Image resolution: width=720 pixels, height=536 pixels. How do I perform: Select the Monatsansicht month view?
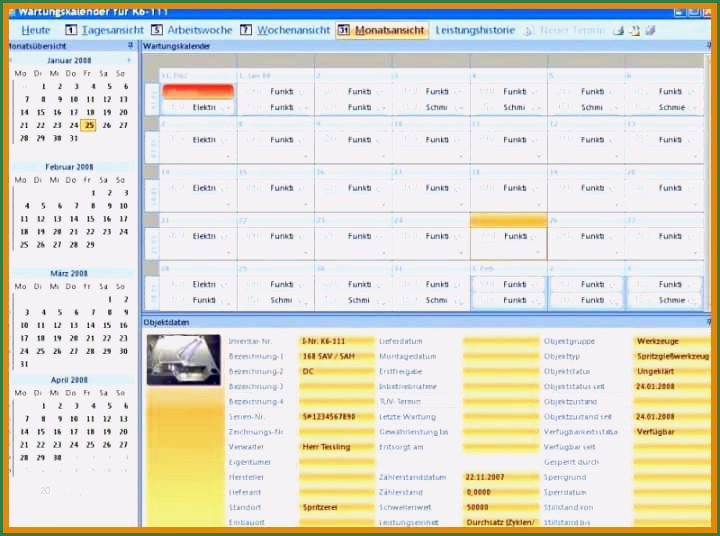point(382,30)
